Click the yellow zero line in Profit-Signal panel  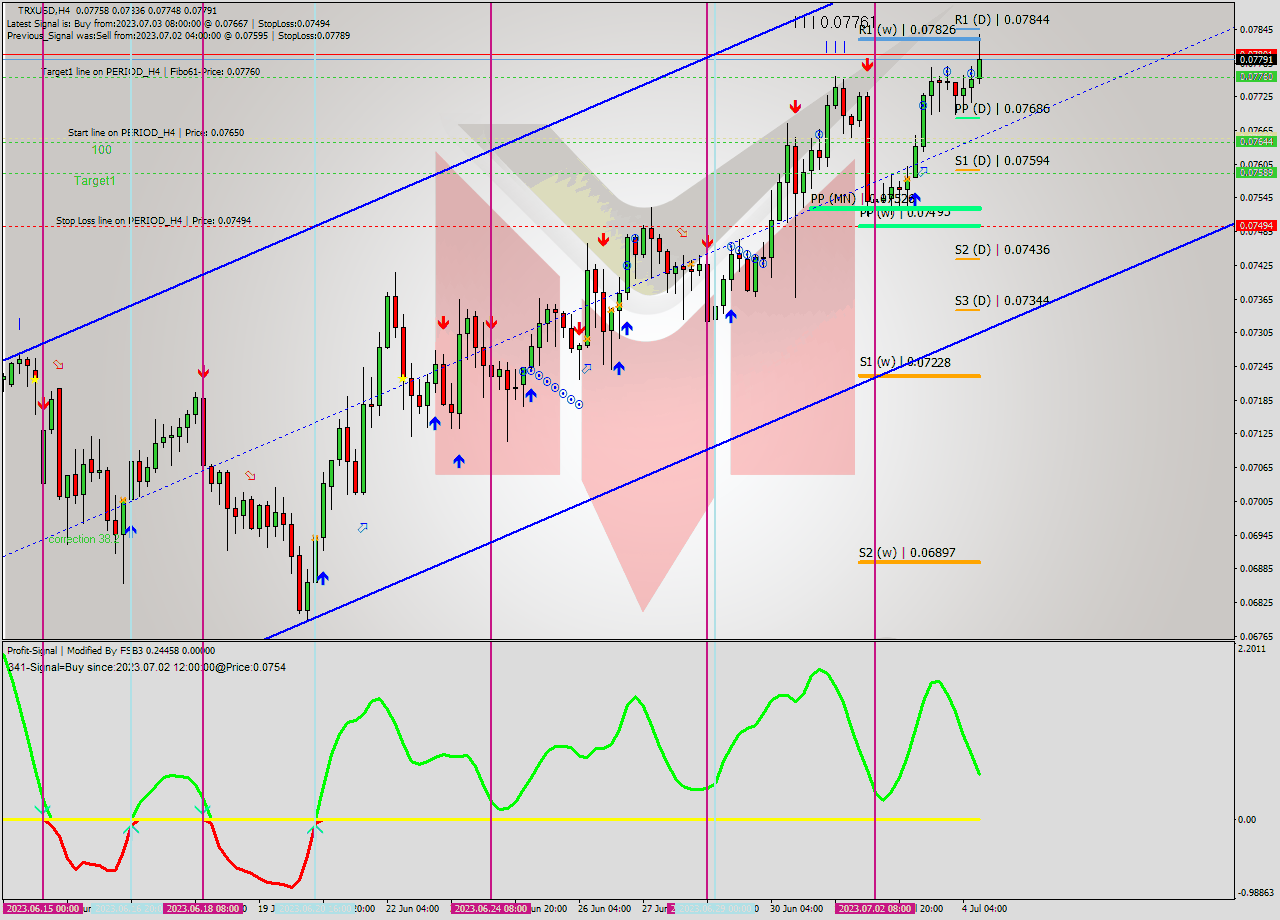click(x=491, y=819)
